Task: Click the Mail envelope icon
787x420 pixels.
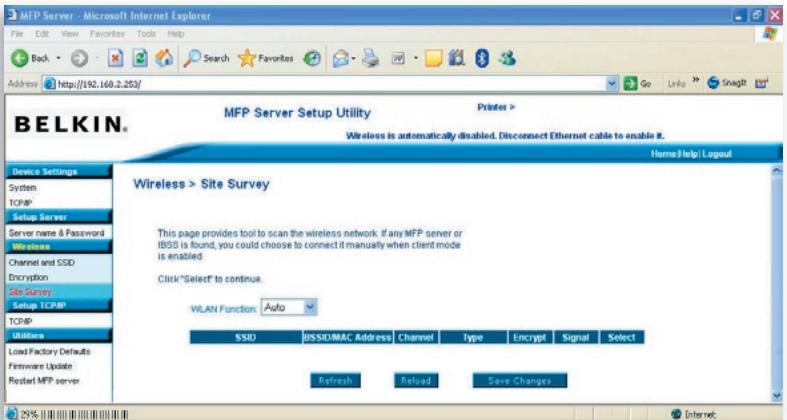Action: 340,59
